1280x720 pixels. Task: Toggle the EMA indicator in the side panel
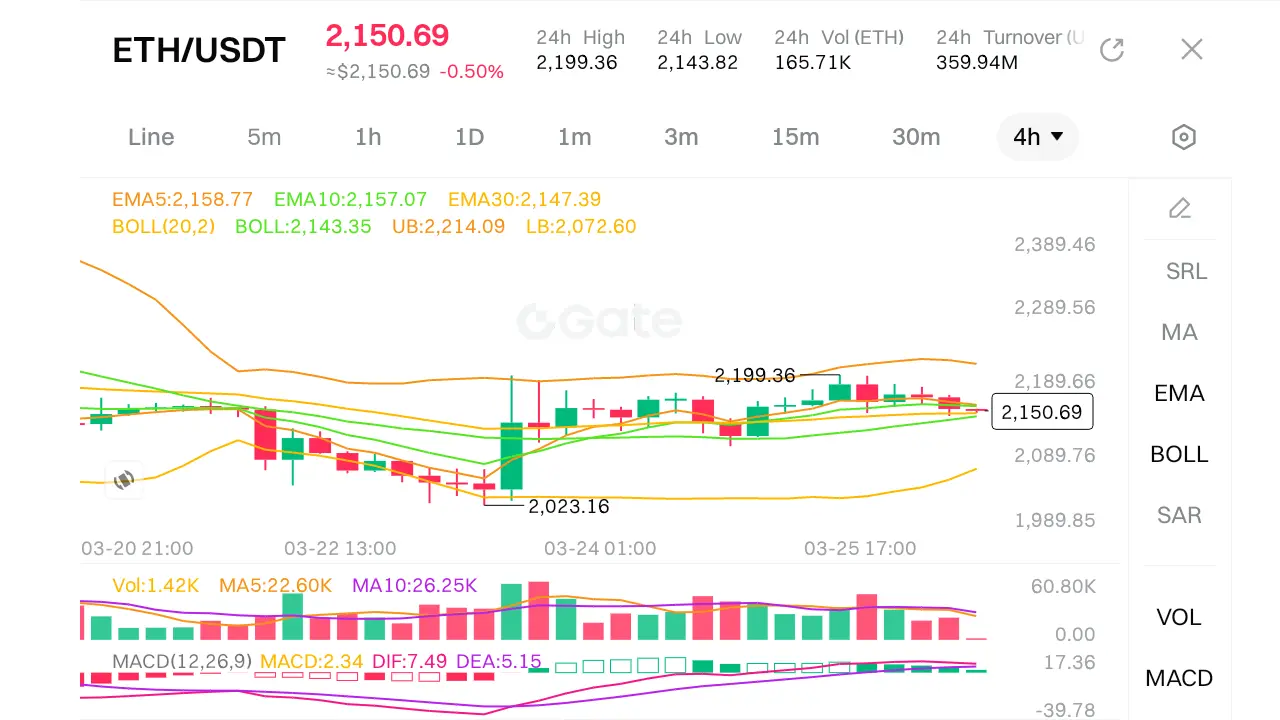pyautogui.click(x=1180, y=393)
